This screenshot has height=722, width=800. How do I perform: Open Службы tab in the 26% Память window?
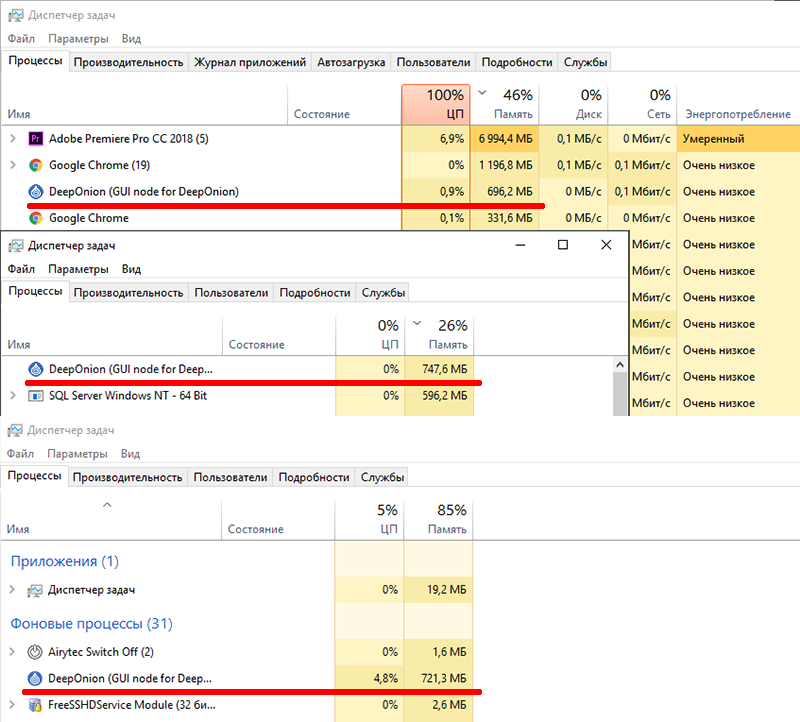point(383,293)
